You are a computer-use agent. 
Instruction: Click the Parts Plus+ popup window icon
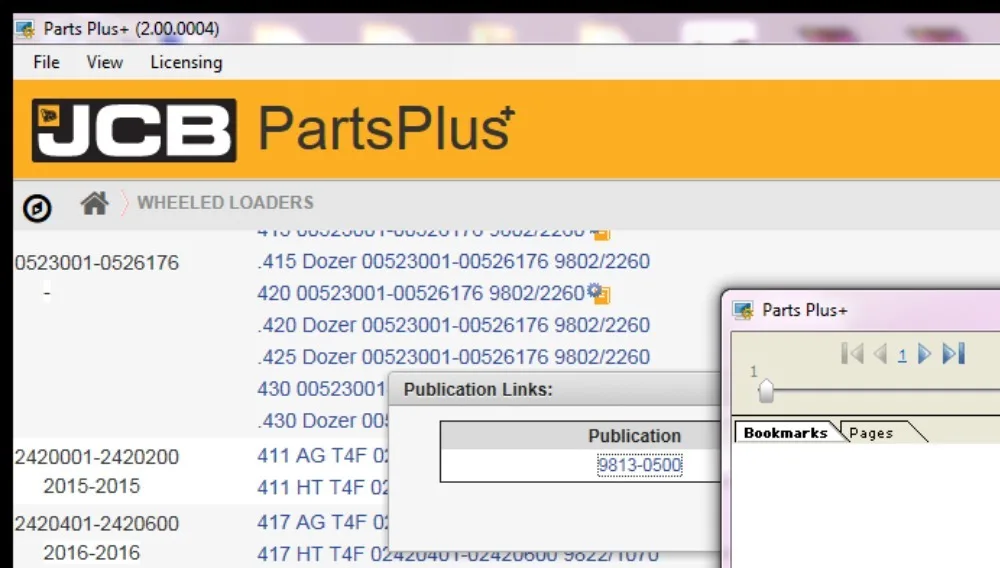pyautogui.click(x=743, y=310)
